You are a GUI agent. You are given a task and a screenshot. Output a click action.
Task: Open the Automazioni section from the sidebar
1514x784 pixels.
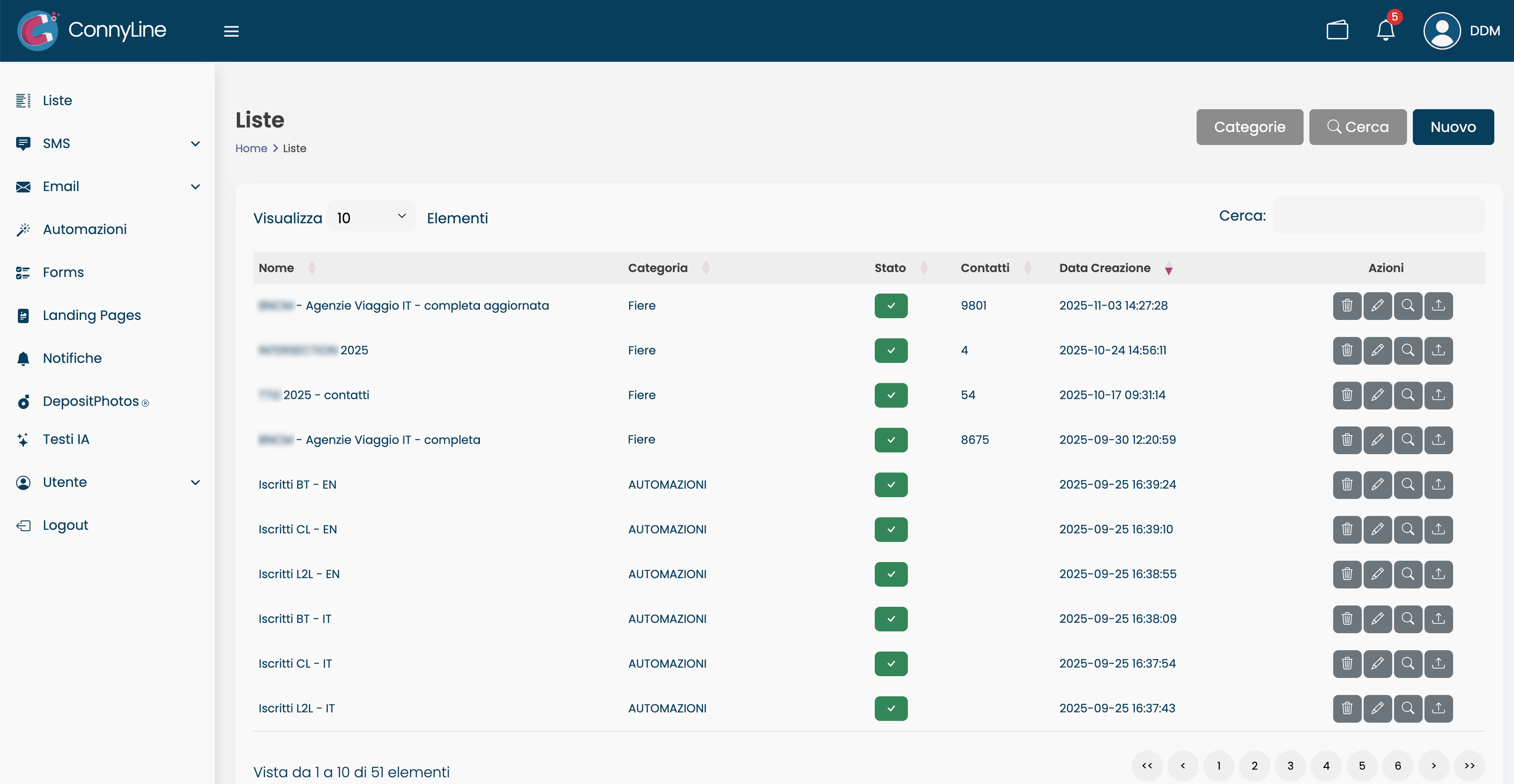tap(85, 229)
